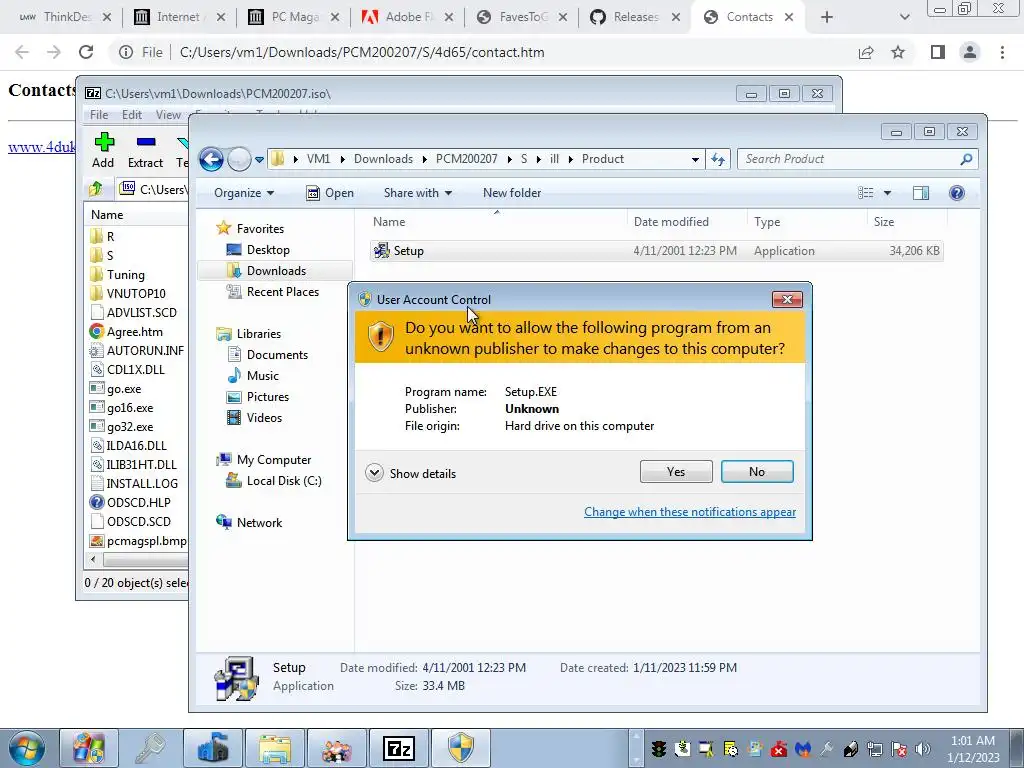The height and width of the screenshot is (768, 1024).
Task: Open Videos library in sidebar
Action: pyautogui.click(x=255, y=418)
